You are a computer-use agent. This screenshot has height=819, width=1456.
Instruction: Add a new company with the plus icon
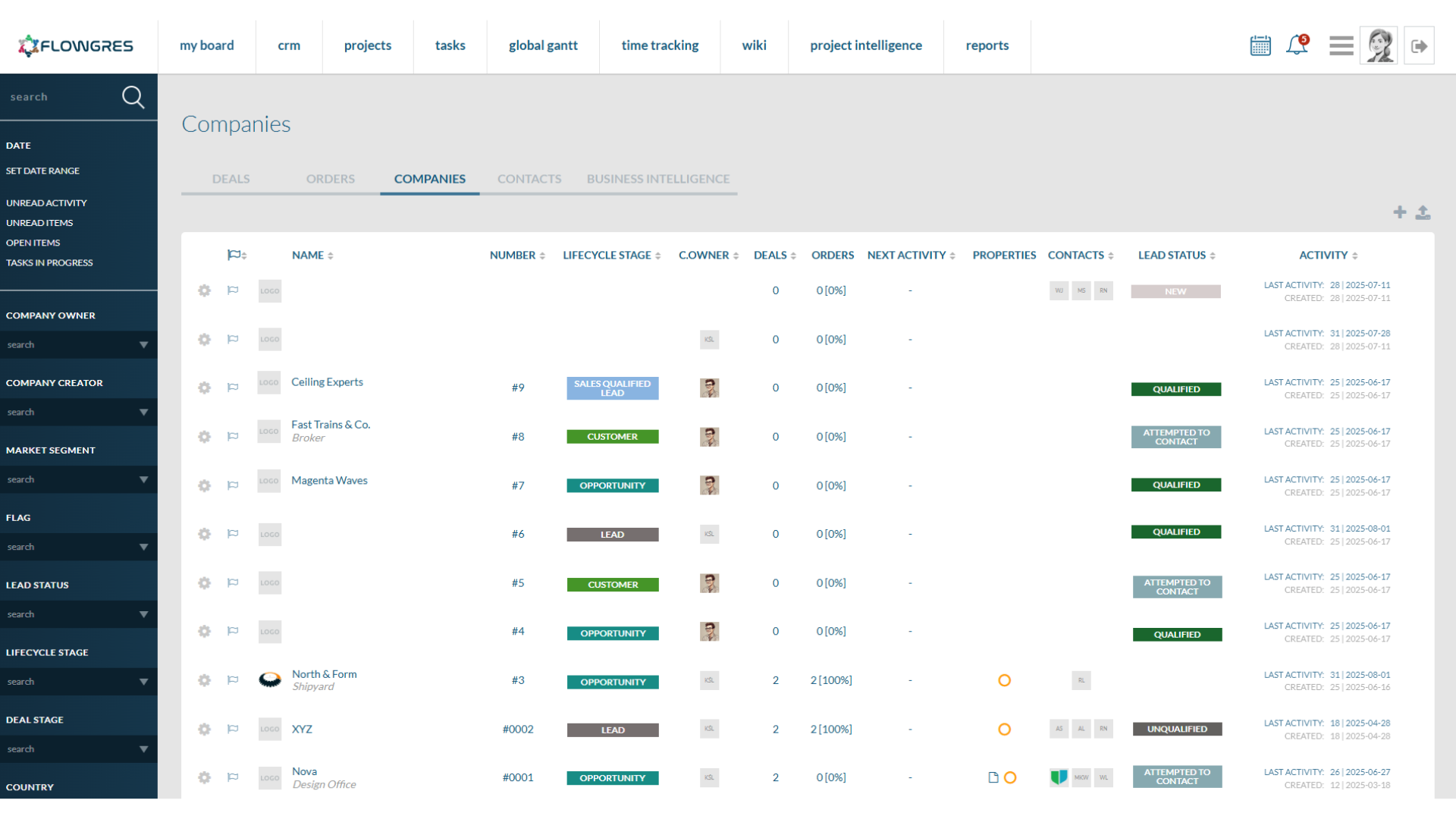tap(1400, 212)
